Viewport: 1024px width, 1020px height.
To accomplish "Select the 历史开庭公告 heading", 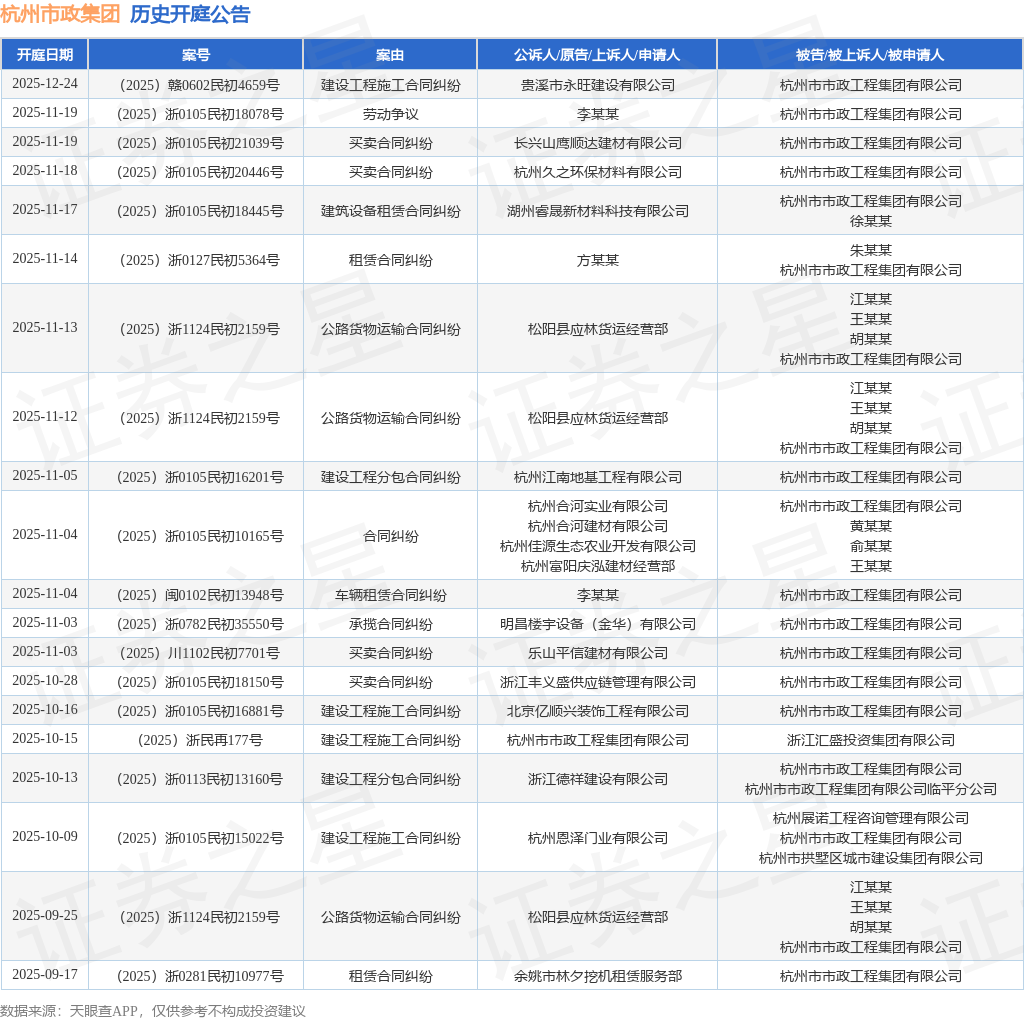I will (190, 14).
